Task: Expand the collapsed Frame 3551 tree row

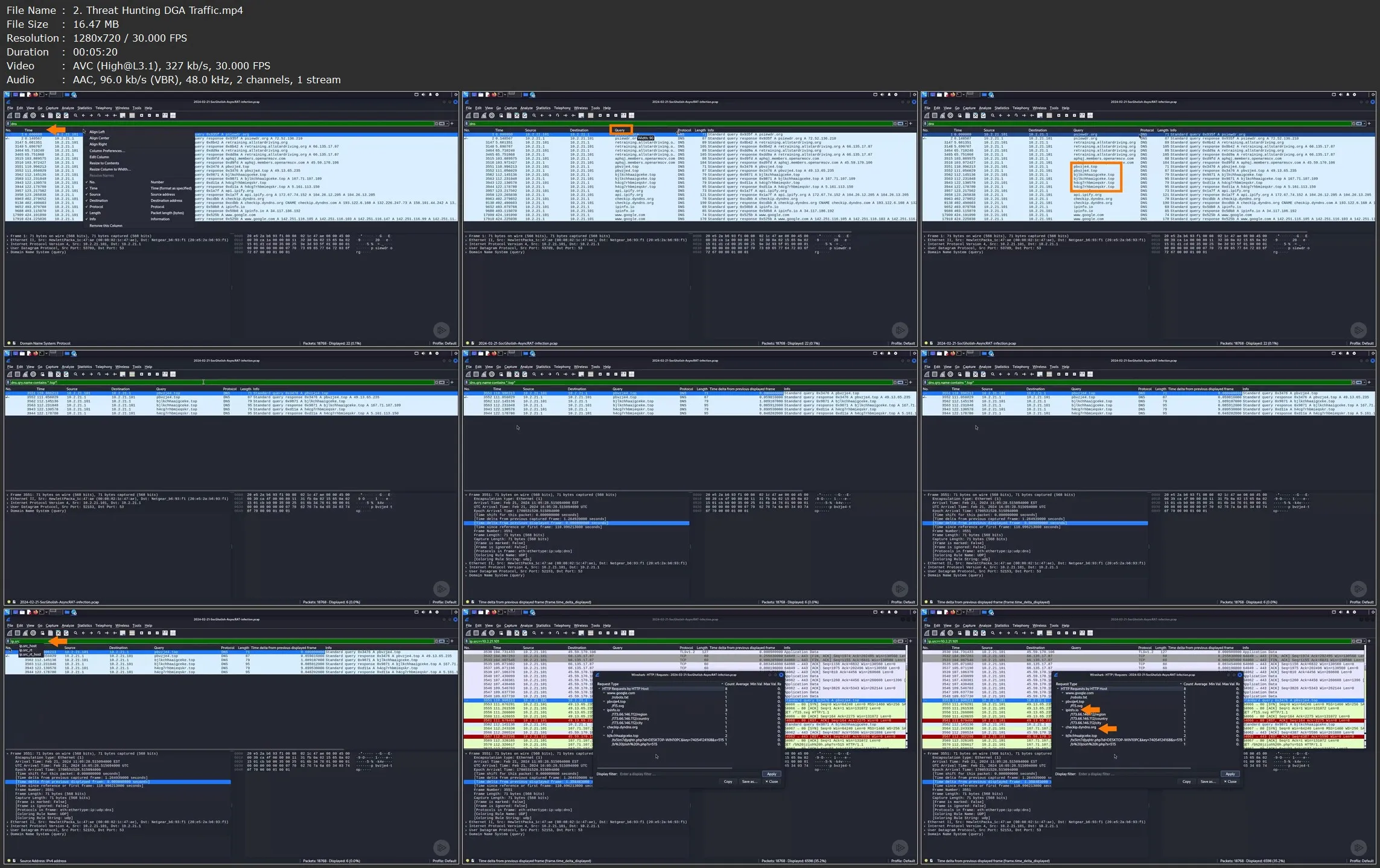Action: 8,495
